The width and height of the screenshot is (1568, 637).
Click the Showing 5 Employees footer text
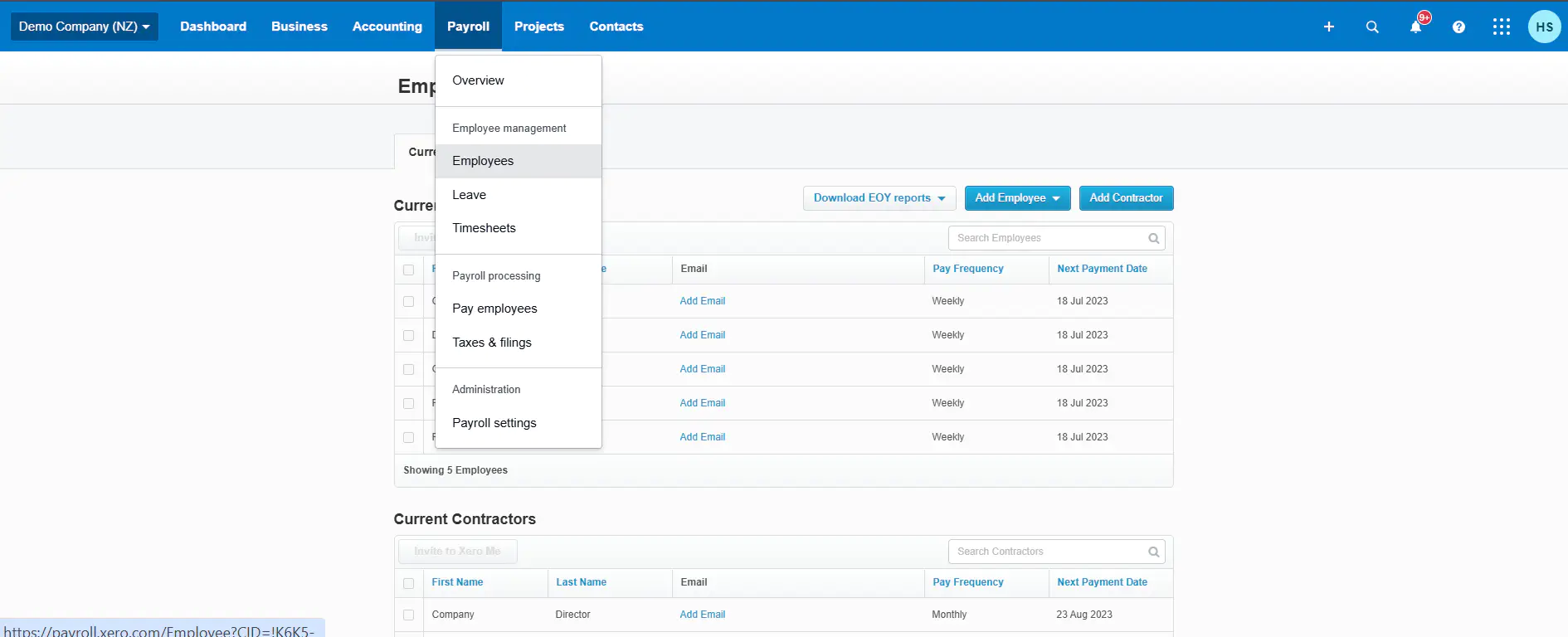point(455,470)
